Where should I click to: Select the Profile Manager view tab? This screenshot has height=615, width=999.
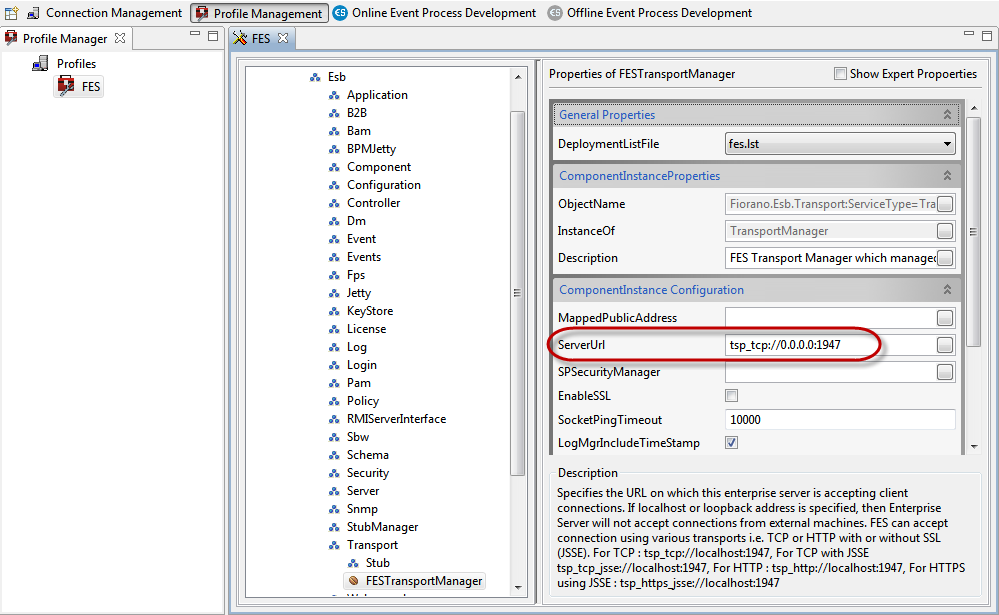65,39
